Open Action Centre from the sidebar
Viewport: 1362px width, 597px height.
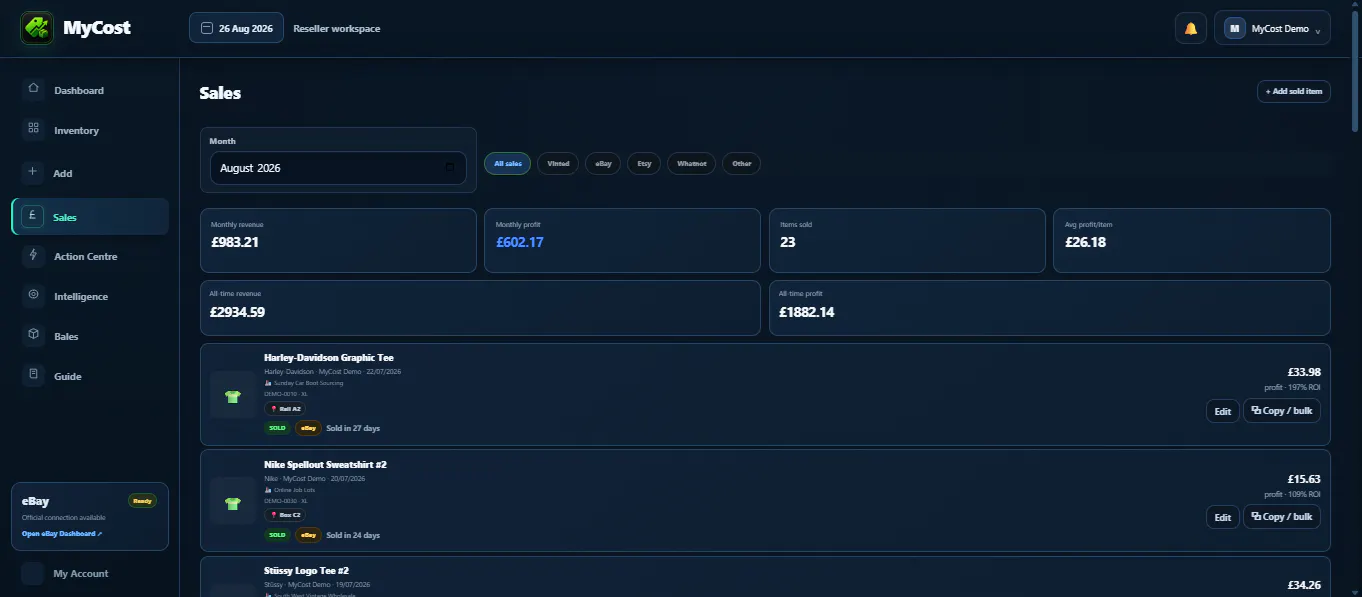tap(90, 256)
